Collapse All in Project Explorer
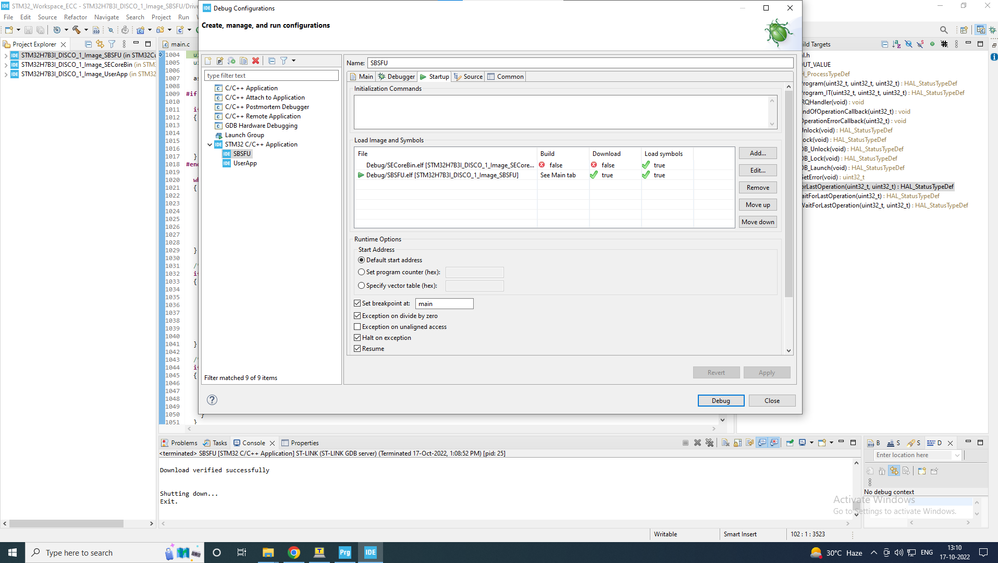998x563 pixels. (x=88, y=44)
